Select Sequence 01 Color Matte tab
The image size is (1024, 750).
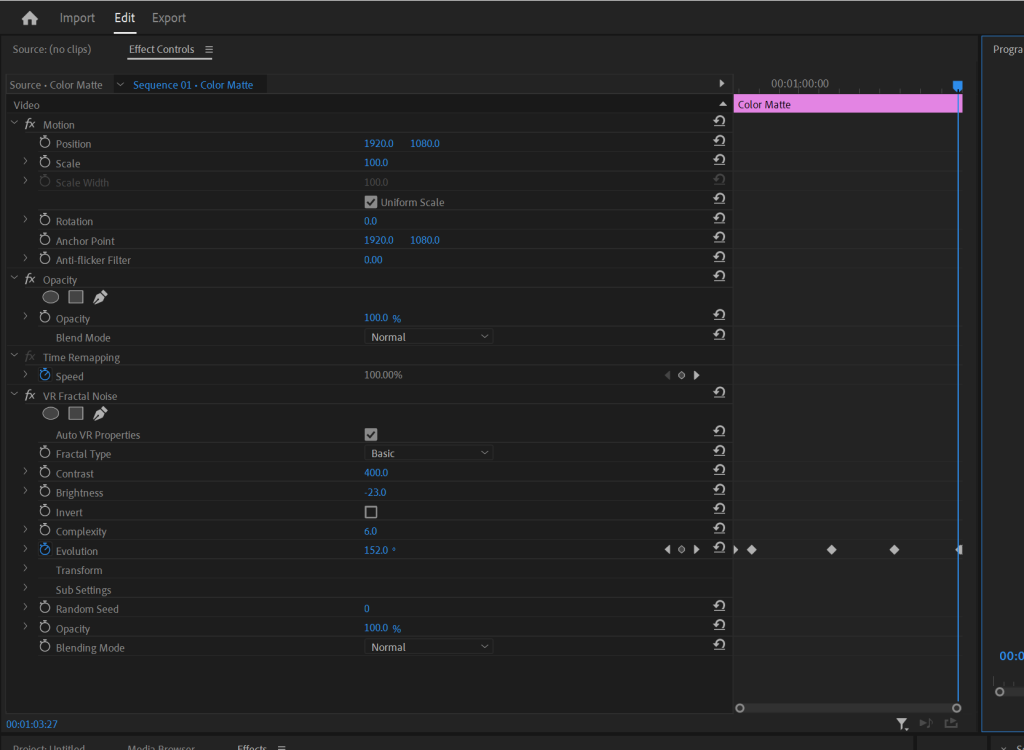(x=193, y=85)
